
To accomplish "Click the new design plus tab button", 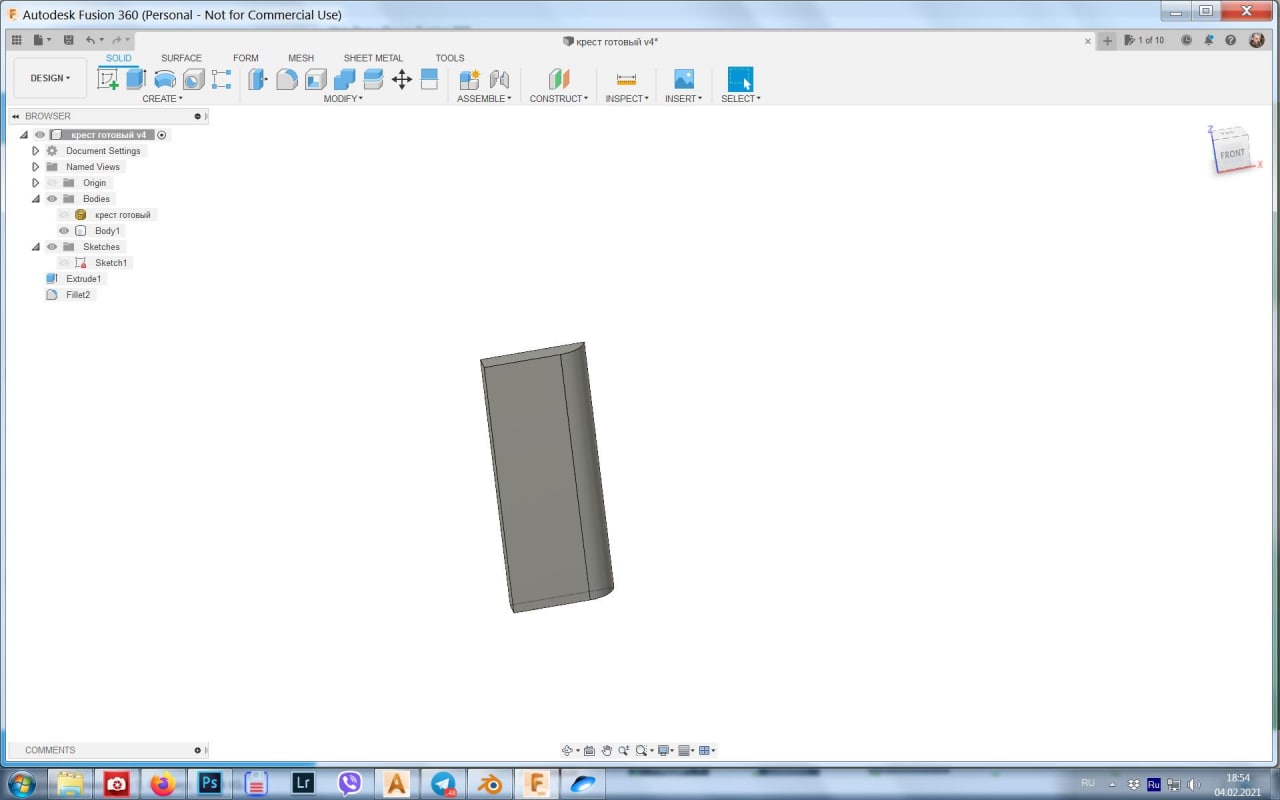I will [x=1107, y=41].
